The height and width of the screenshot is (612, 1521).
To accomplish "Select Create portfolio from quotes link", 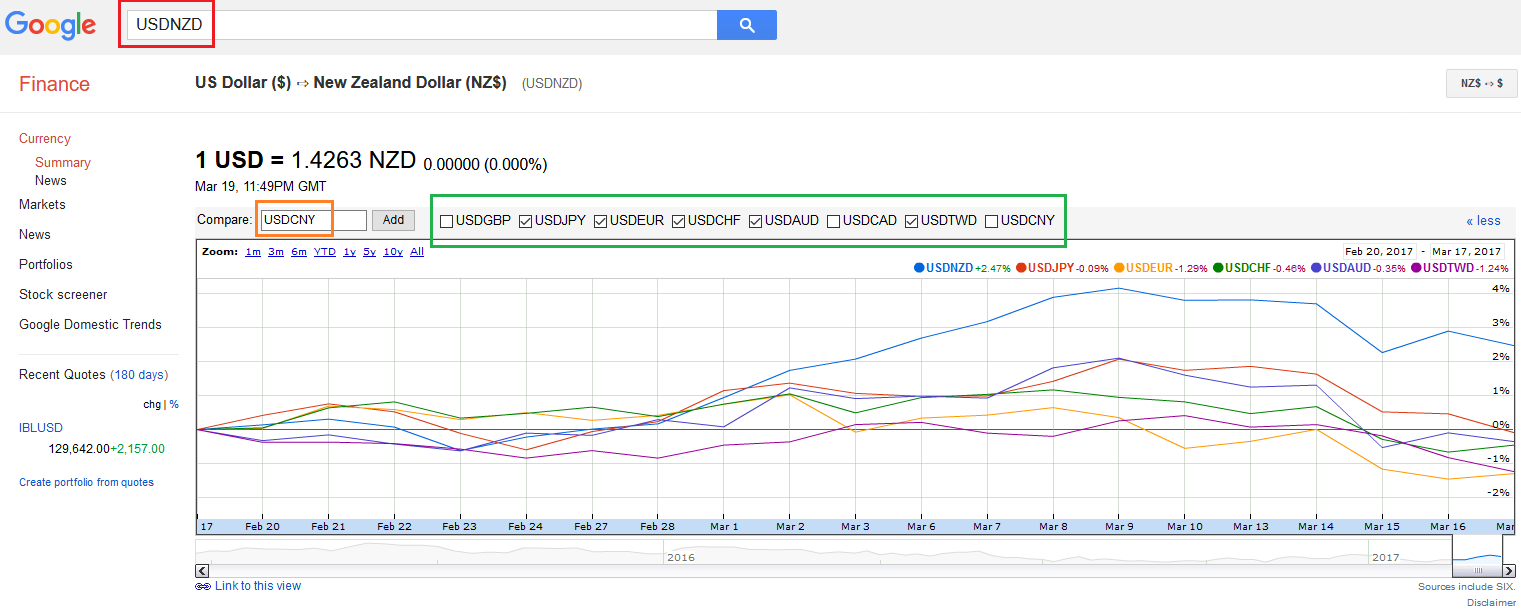I will coord(86,482).
